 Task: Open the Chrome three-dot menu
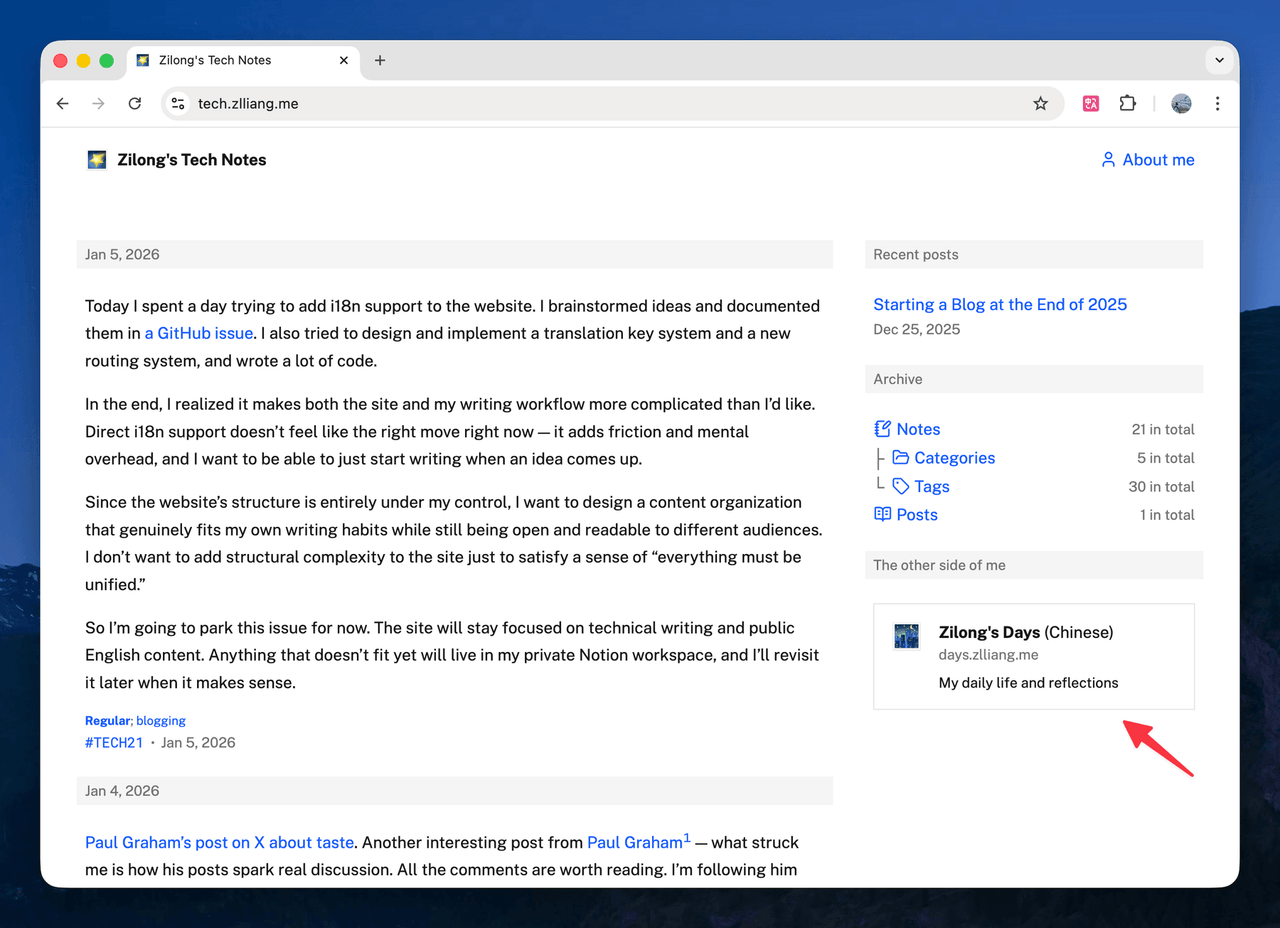pyautogui.click(x=1217, y=104)
